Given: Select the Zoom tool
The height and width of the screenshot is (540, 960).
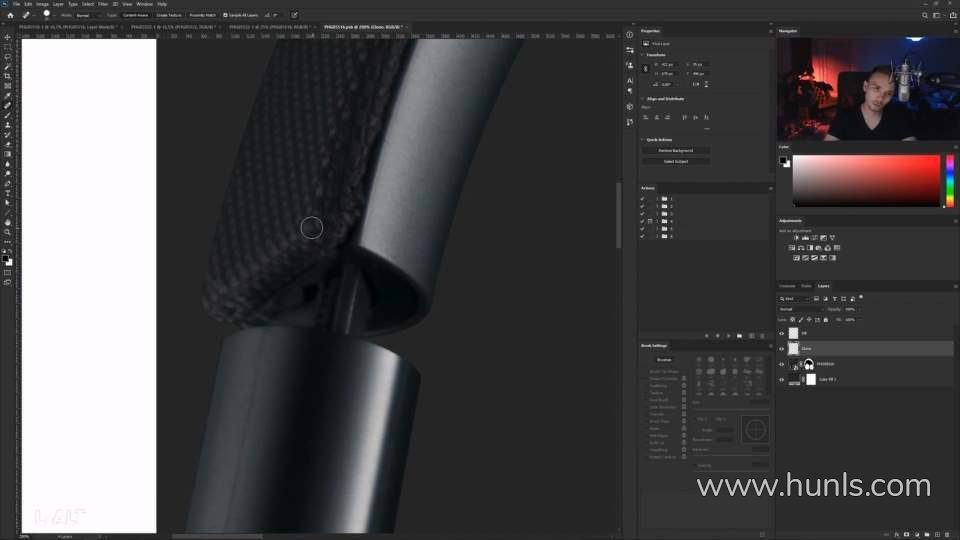Looking at the screenshot, I should (x=7, y=233).
